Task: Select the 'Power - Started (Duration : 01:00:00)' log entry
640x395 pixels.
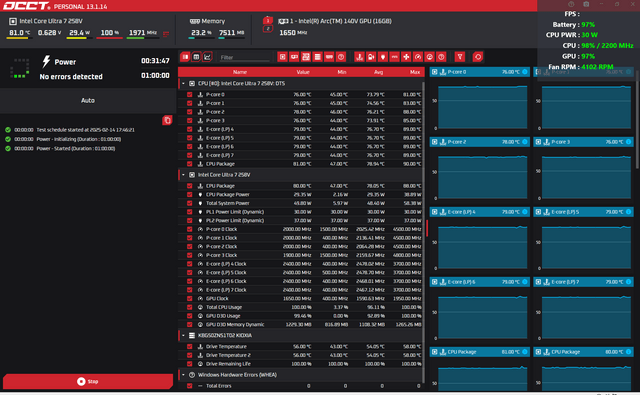Action: [76, 149]
